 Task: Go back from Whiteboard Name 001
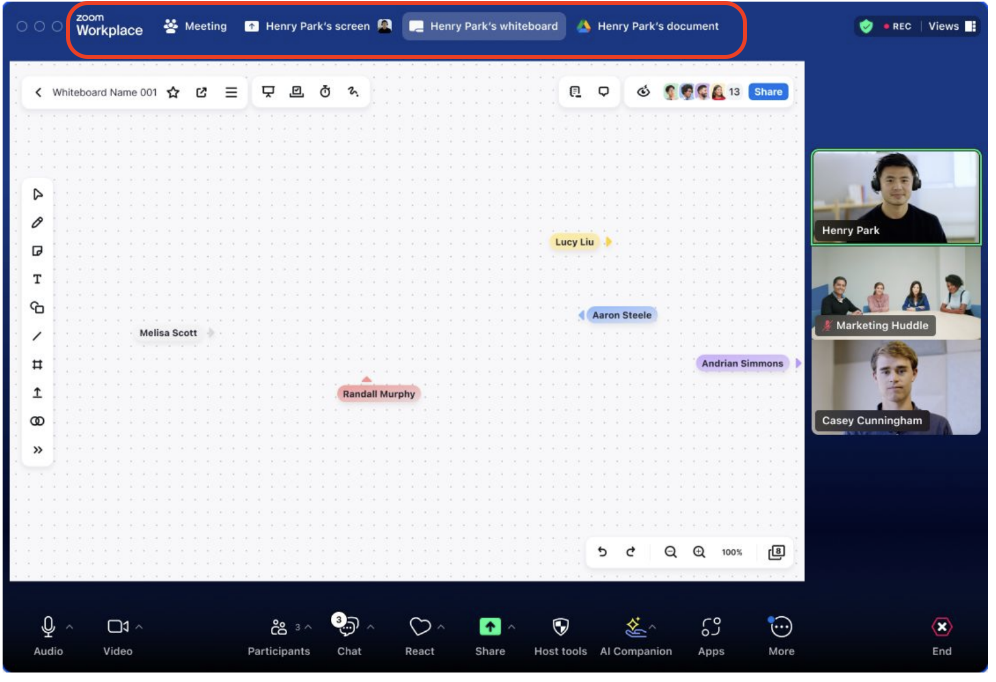[38, 92]
